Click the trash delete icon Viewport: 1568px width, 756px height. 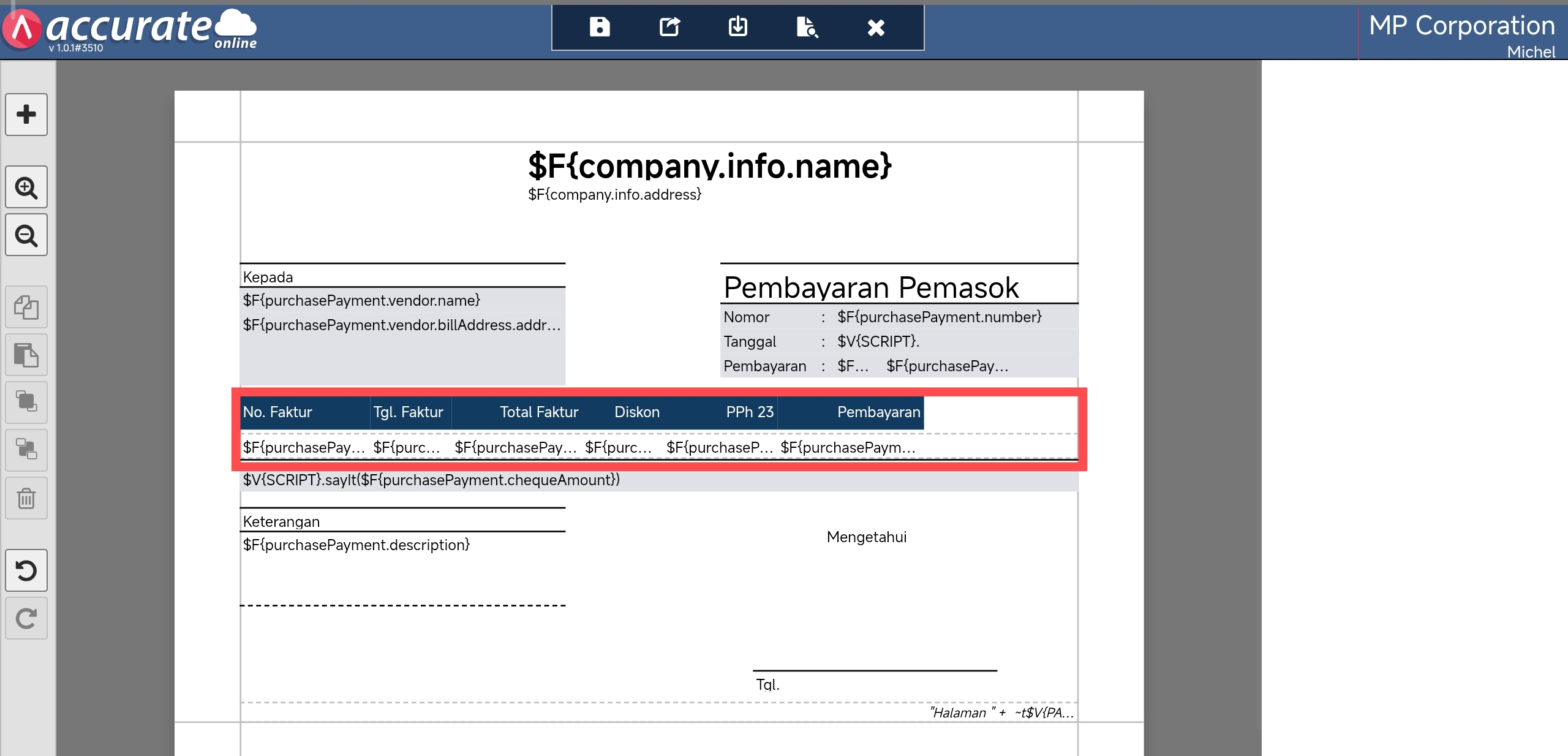26,498
